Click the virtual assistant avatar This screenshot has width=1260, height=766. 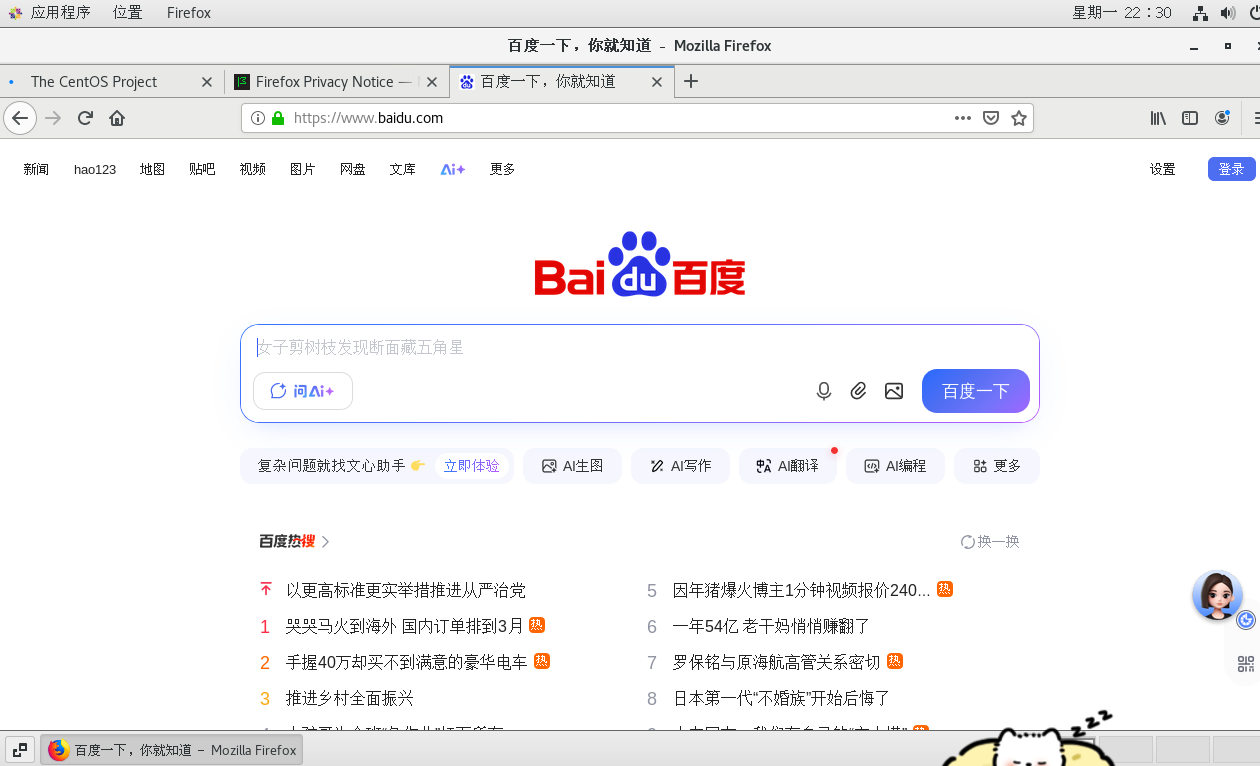pos(1217,595)
